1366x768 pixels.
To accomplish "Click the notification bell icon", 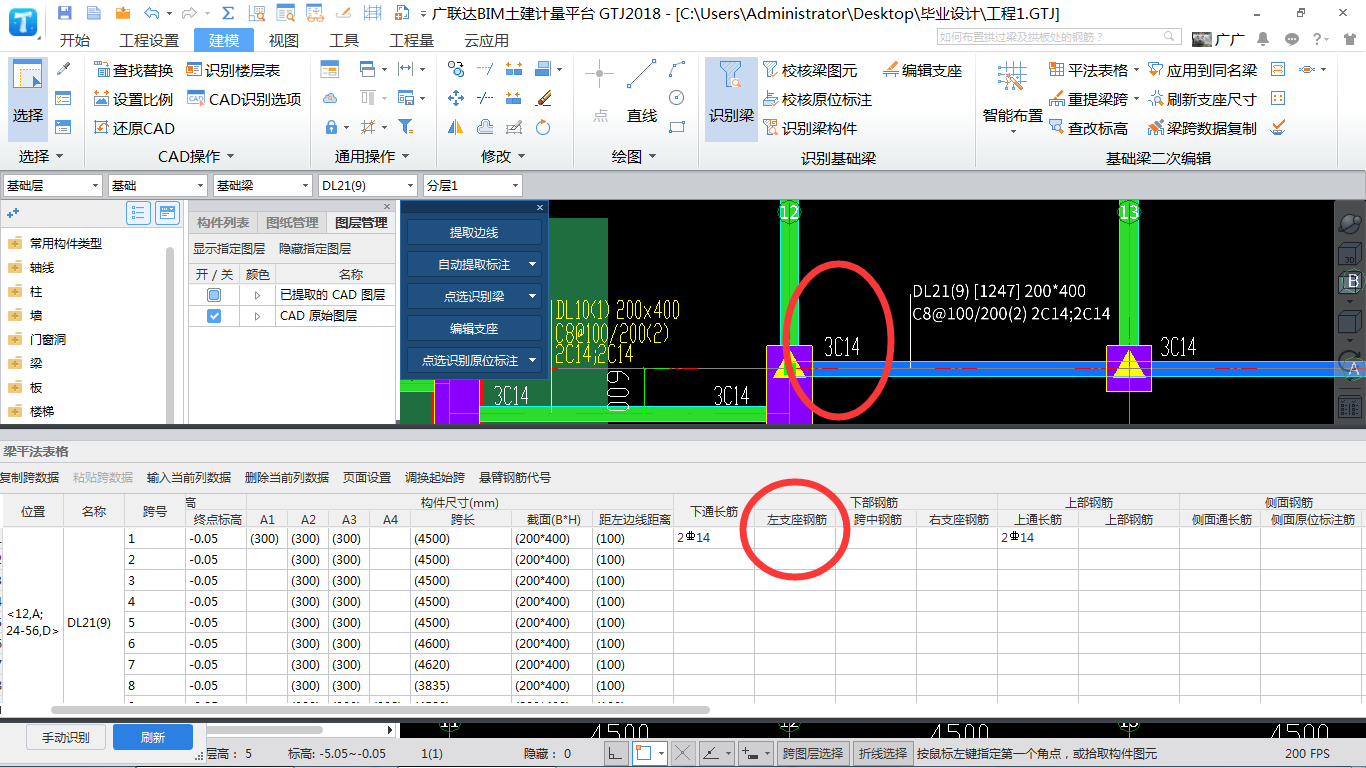I will click(1263, 39).
